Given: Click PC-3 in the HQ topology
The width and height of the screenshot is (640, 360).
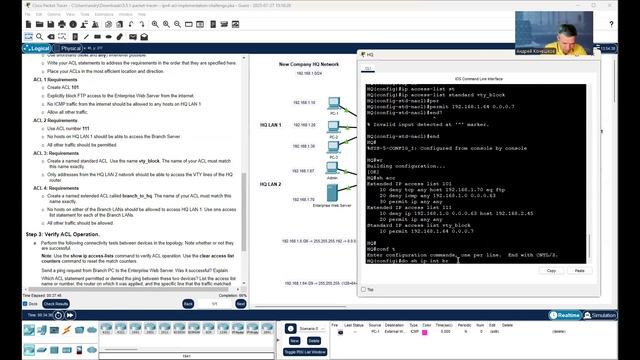Looking at the screenshot, I should (x=333, y=148).
